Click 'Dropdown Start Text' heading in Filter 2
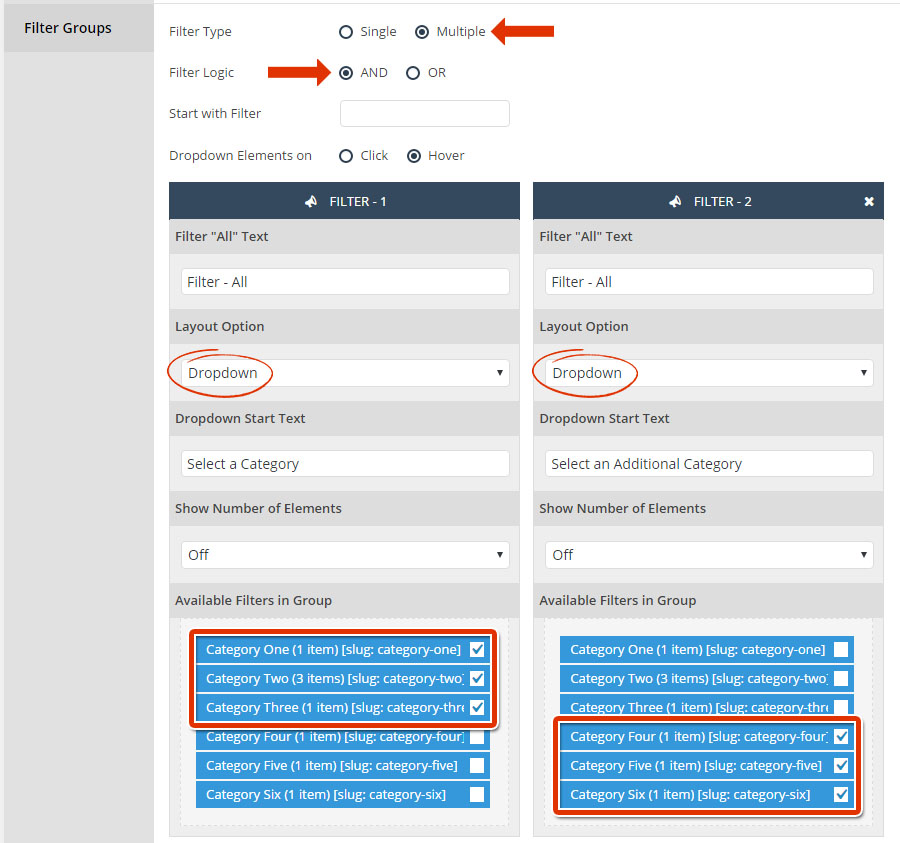The image size is (900, 843). (x=604, y=419)
